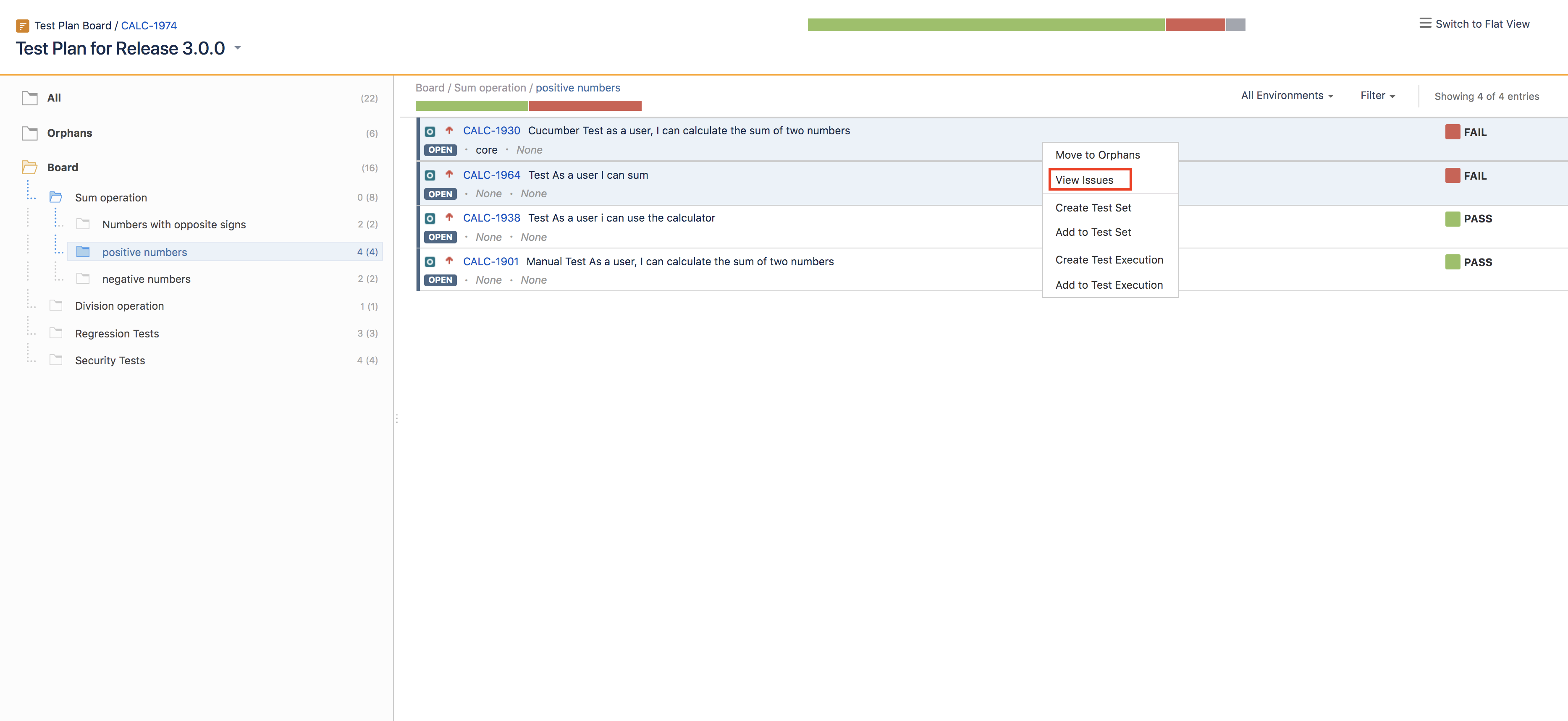
Task: Open the Filter dropdown
Action: [x=1377, y=96]
